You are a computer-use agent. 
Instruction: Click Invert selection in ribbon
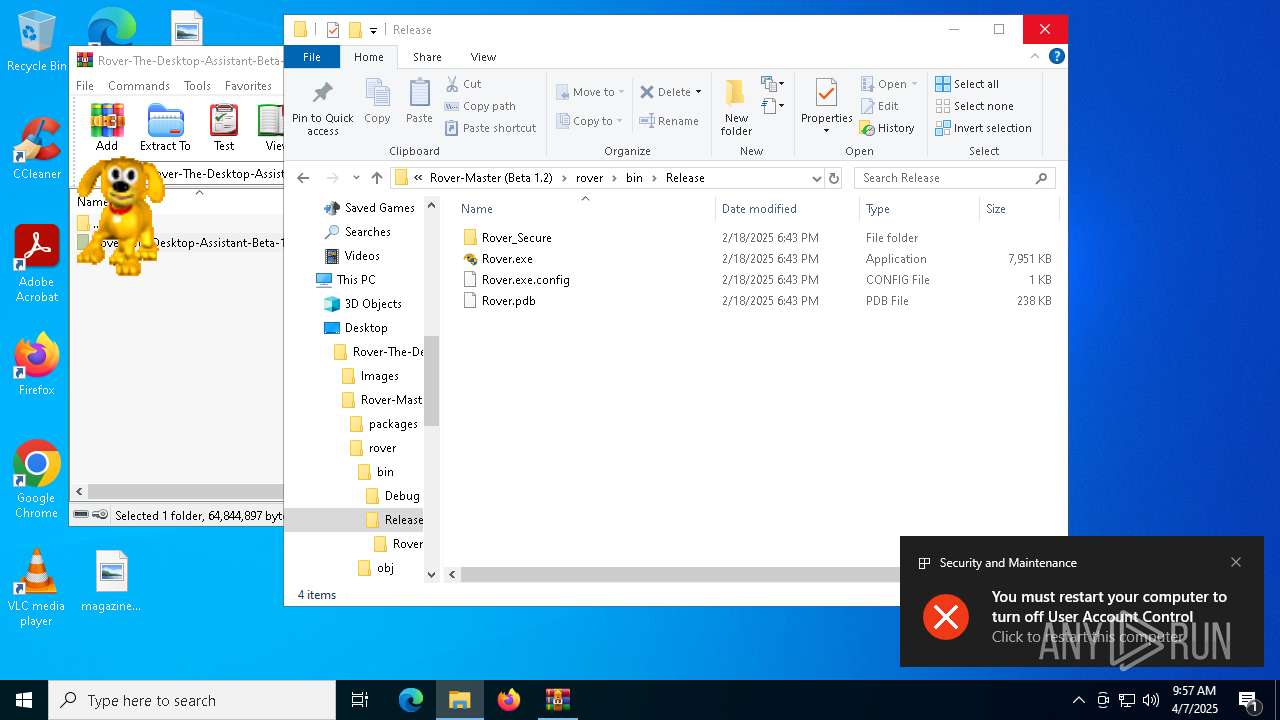coord(983,128)
